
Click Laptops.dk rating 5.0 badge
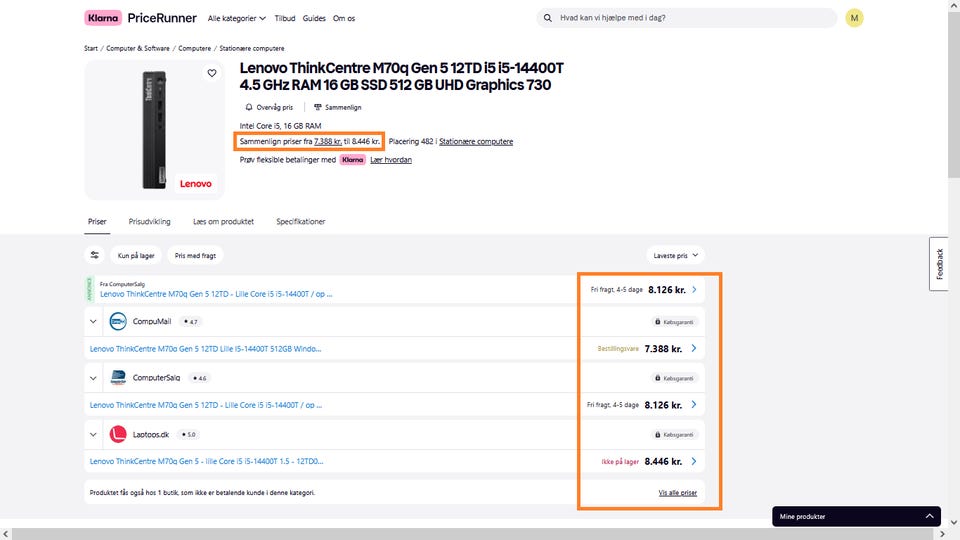tap(189, 435)
